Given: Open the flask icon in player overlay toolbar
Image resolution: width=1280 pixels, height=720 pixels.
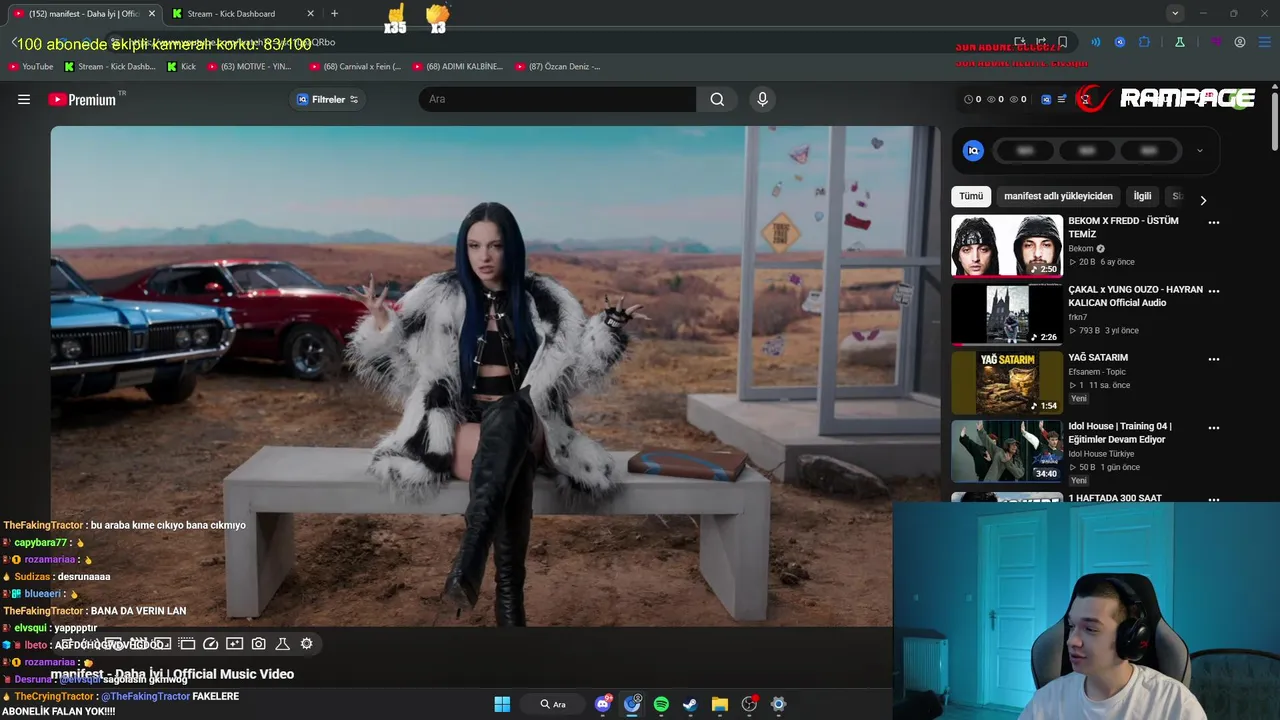Looking at the screenshot, I should tap(282, 644).
